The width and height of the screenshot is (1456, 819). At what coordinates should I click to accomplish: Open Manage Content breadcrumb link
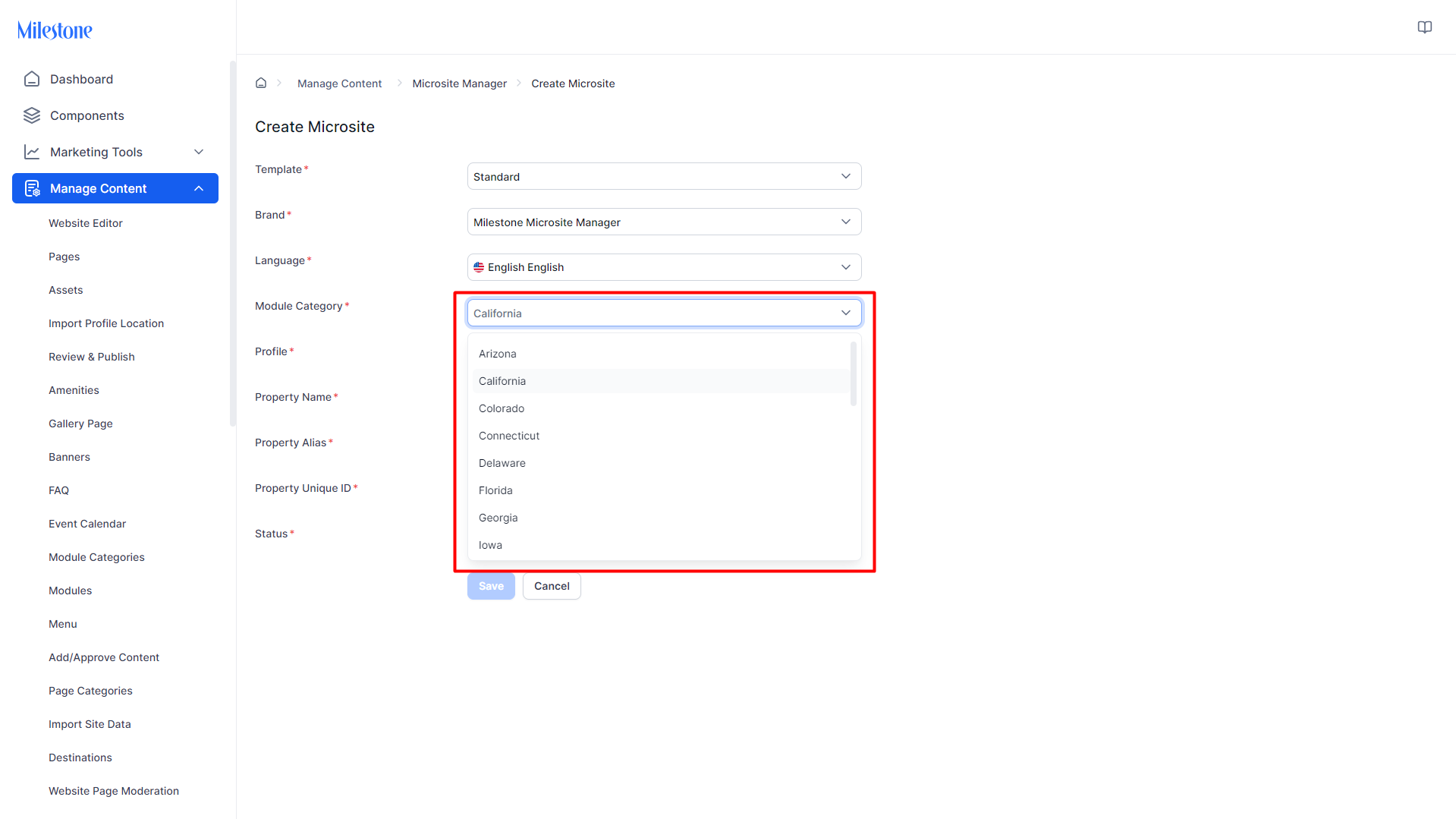coord(339,83)
